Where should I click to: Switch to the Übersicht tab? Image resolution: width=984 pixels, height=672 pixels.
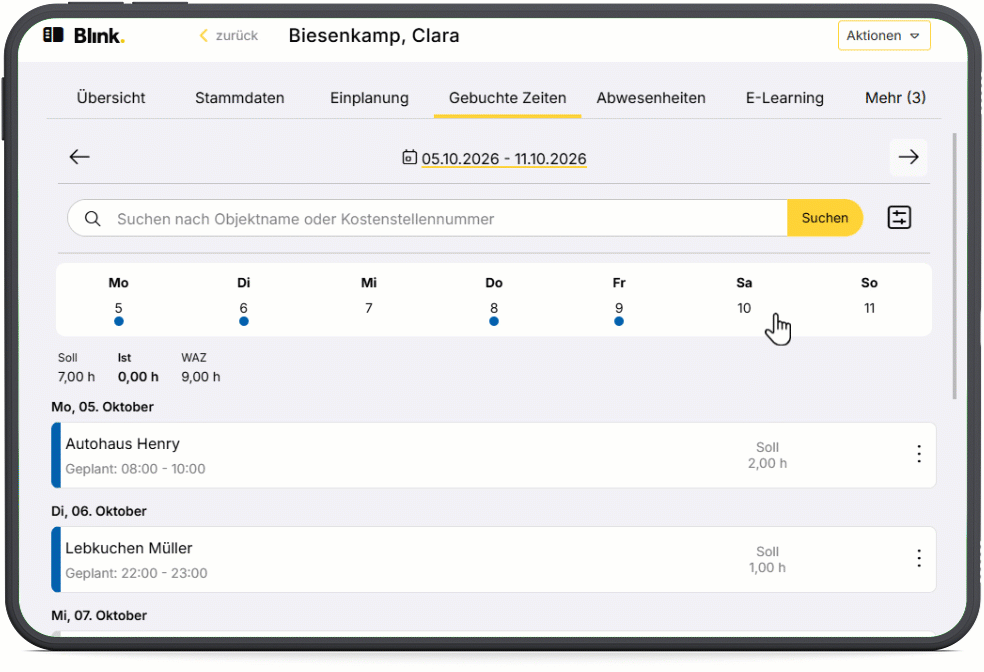pos(111,98)
